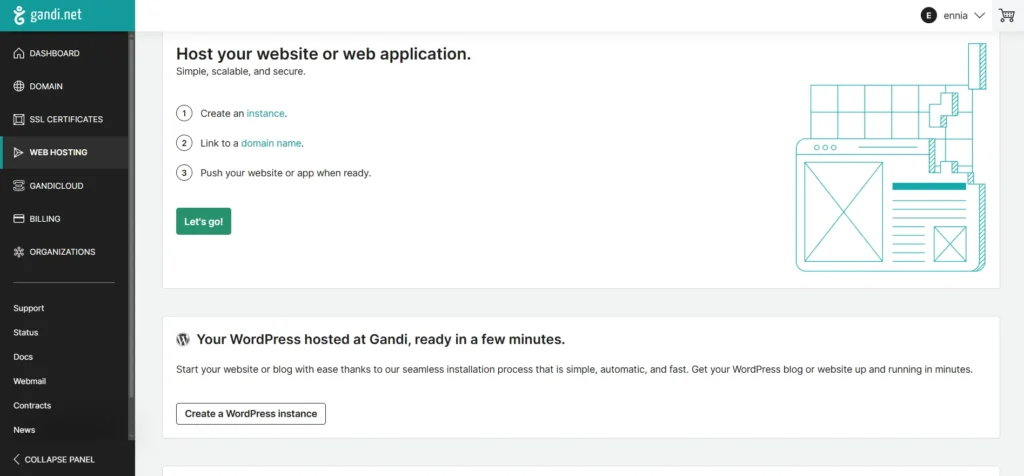
Task: Click the Dashboard house icon
Action: pyautogui.click(x=19, y=54)
